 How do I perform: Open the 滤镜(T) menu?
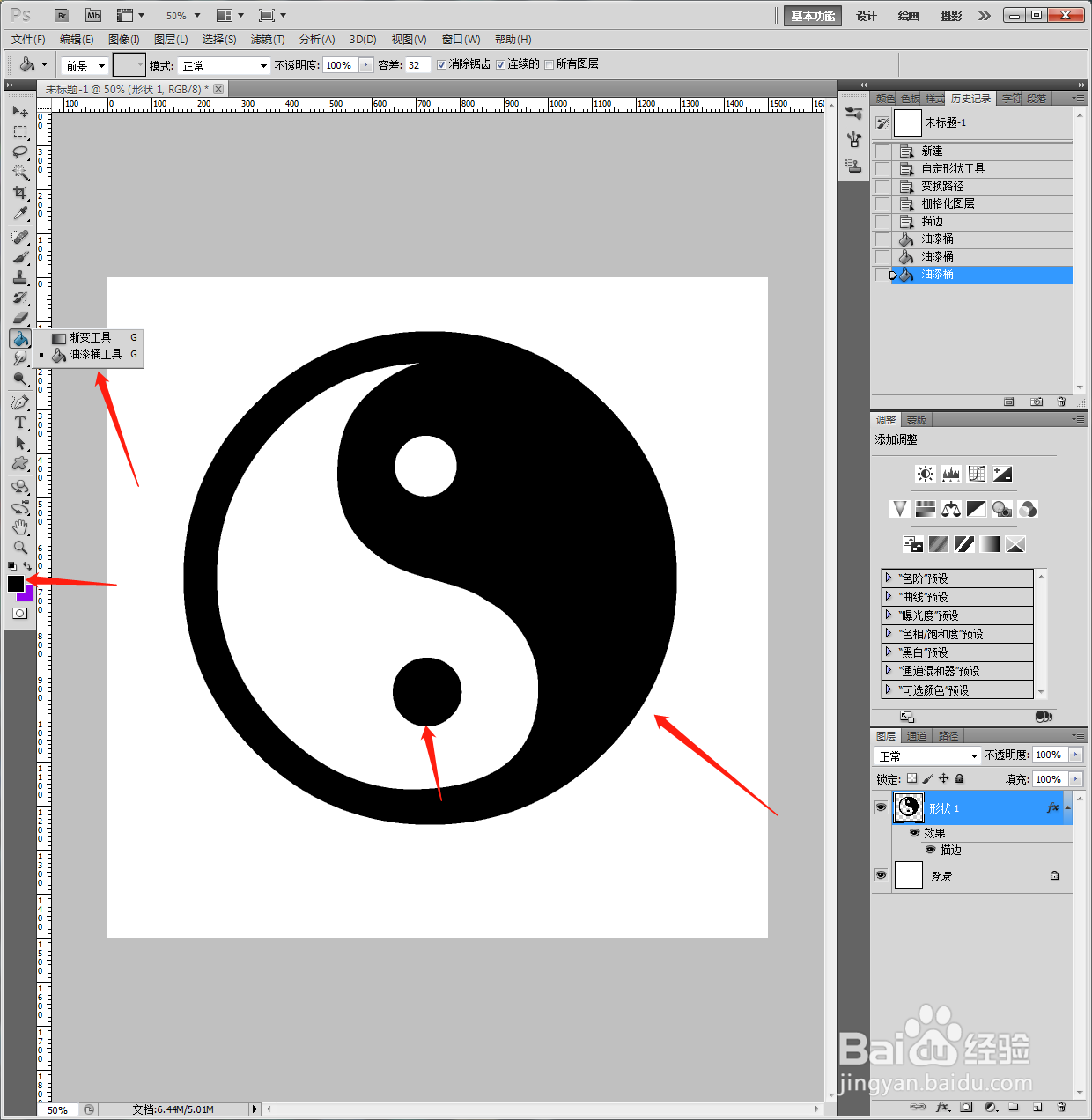pyautogui.click(x=268, y=40)
